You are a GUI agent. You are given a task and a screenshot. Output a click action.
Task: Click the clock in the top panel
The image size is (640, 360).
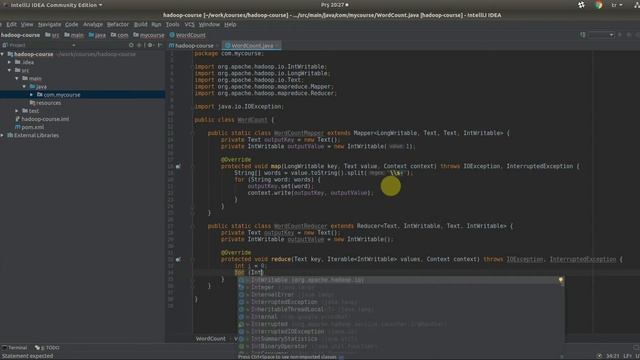point(335,5)
